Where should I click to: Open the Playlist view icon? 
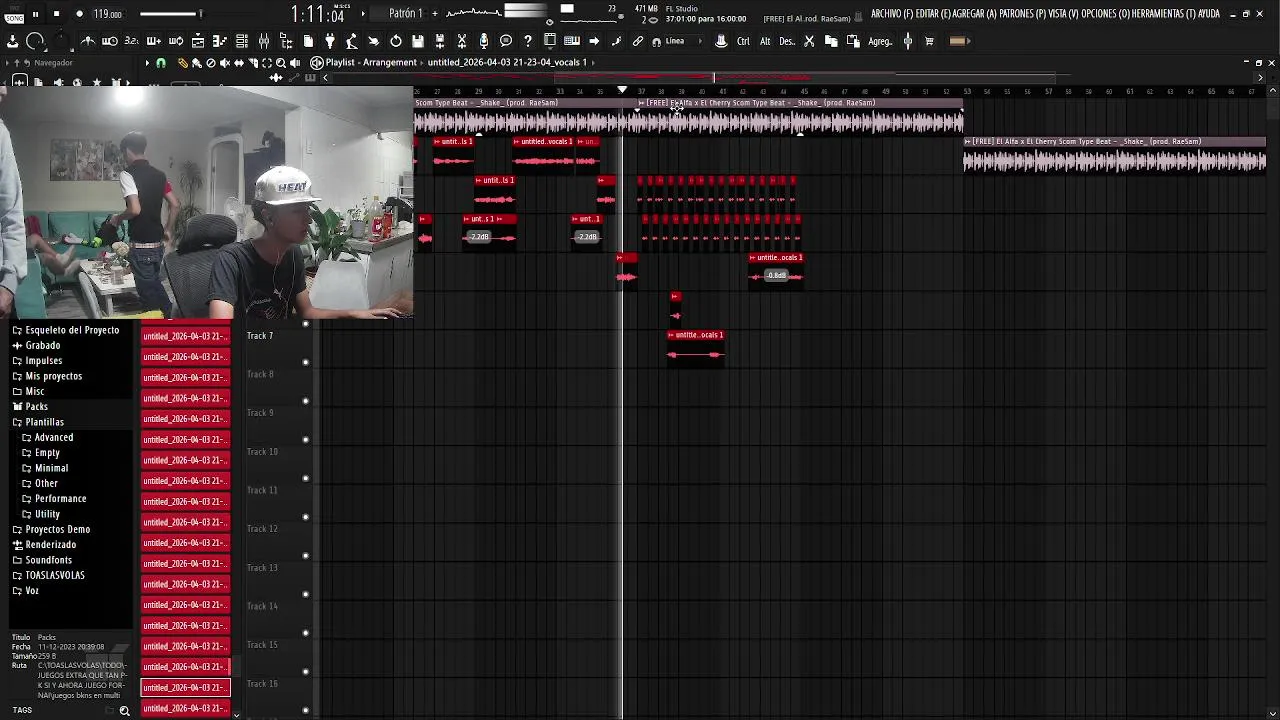(x=198, y=41)
